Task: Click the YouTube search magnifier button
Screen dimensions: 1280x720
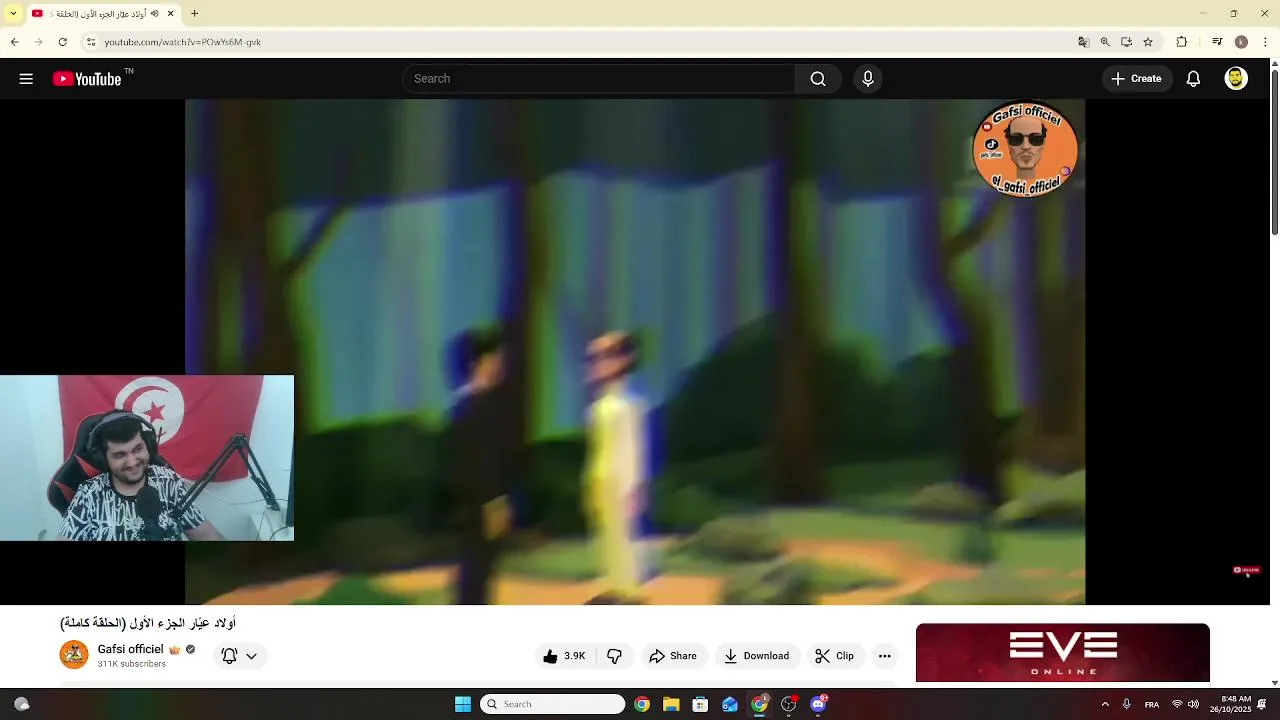Action: [818, 79]
